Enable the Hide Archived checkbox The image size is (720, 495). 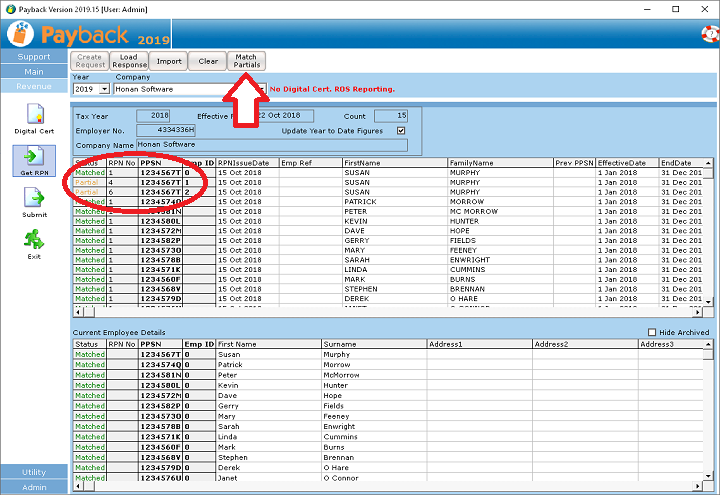pyautogui.click(x=653, y=332)
